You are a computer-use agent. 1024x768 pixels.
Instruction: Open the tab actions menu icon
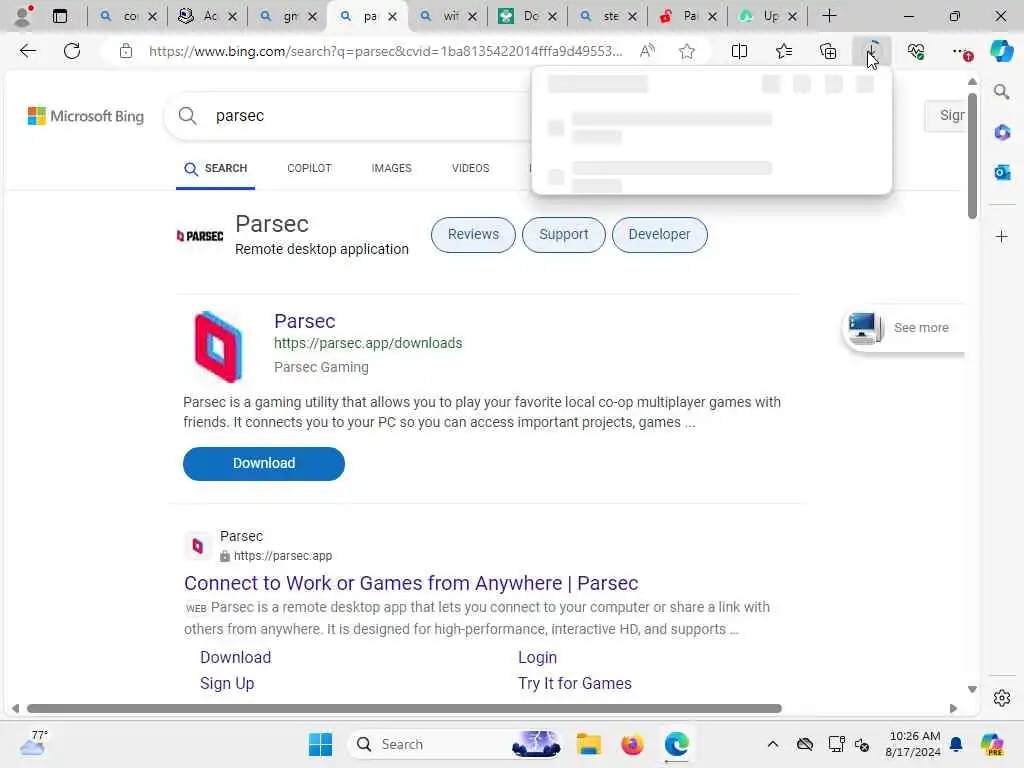tap(59, 16)
